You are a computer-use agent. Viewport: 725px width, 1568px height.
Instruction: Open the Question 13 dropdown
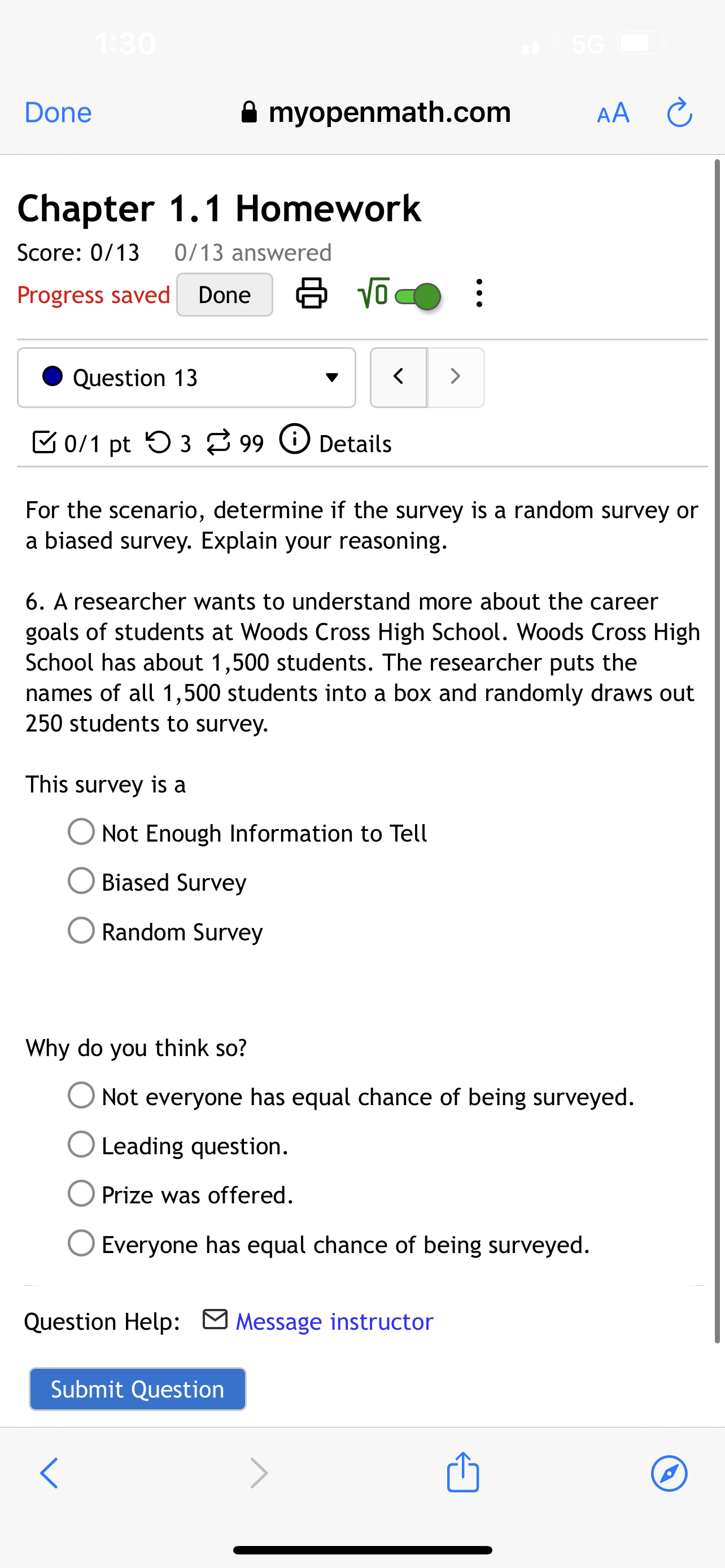[x=332, y=378]
